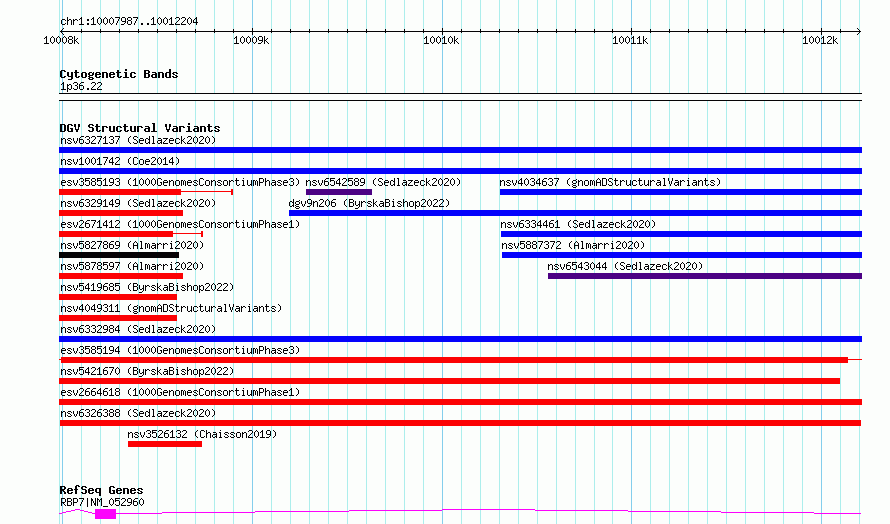This screenshot has width=890, height=524.
Task: Click the DGV Structural Variants track title
Action: point(140,128)
